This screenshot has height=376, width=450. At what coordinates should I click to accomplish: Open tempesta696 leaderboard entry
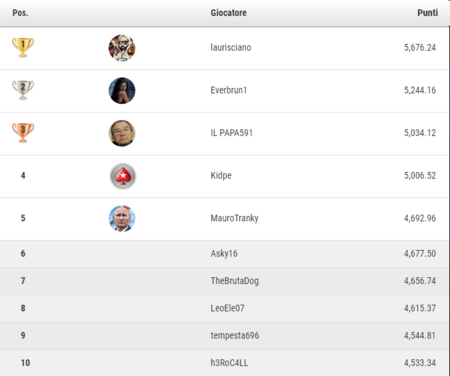235,336
